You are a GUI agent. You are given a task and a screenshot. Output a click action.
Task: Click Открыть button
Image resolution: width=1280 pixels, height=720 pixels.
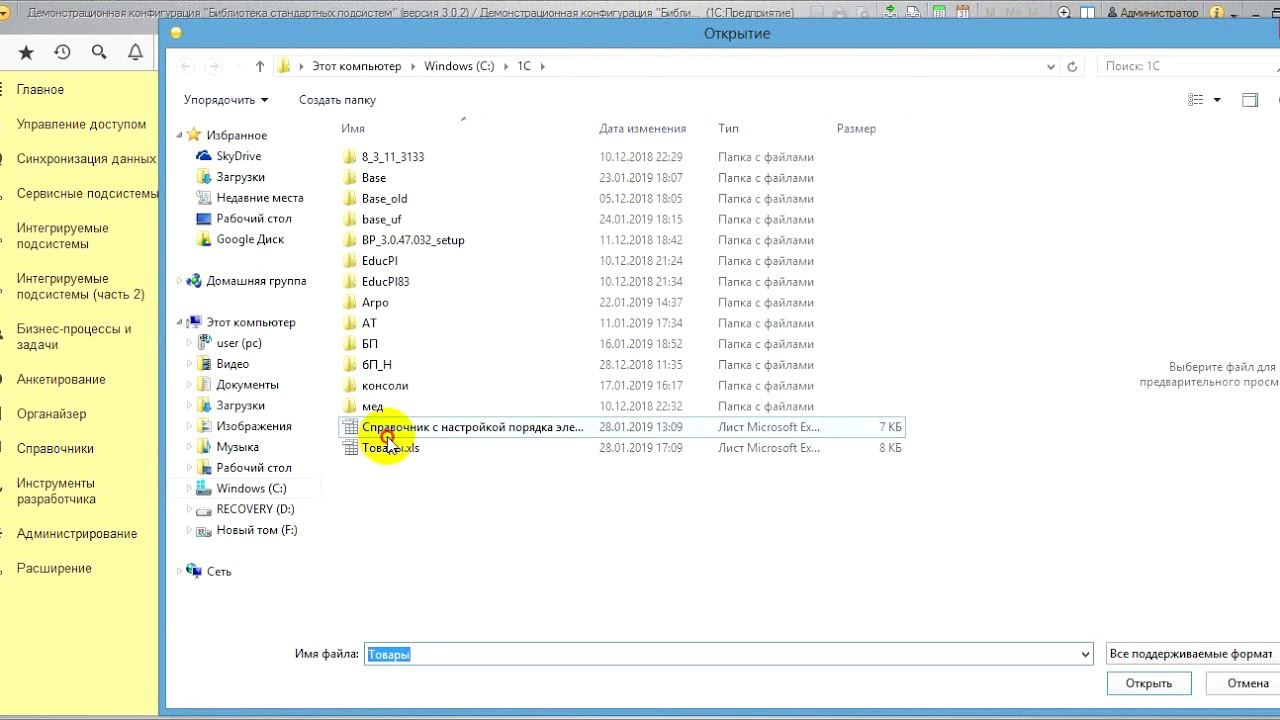click(x=1149, y=683)
